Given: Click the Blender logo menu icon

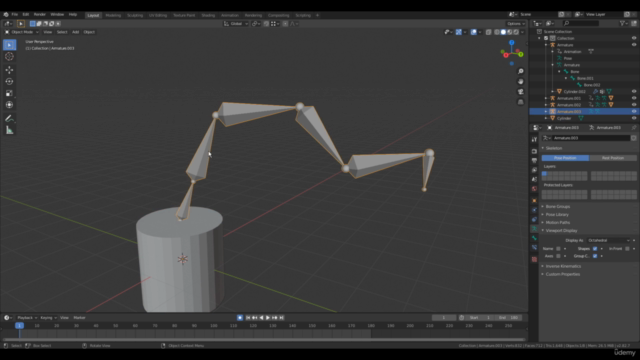Looking at the screenshot, I should click(x=6, y=15).
